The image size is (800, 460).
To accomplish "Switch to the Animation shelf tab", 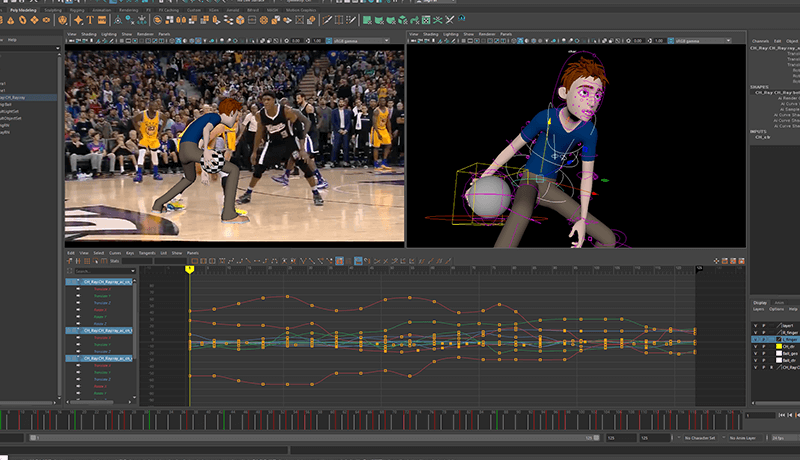I will tap(101, 10).
